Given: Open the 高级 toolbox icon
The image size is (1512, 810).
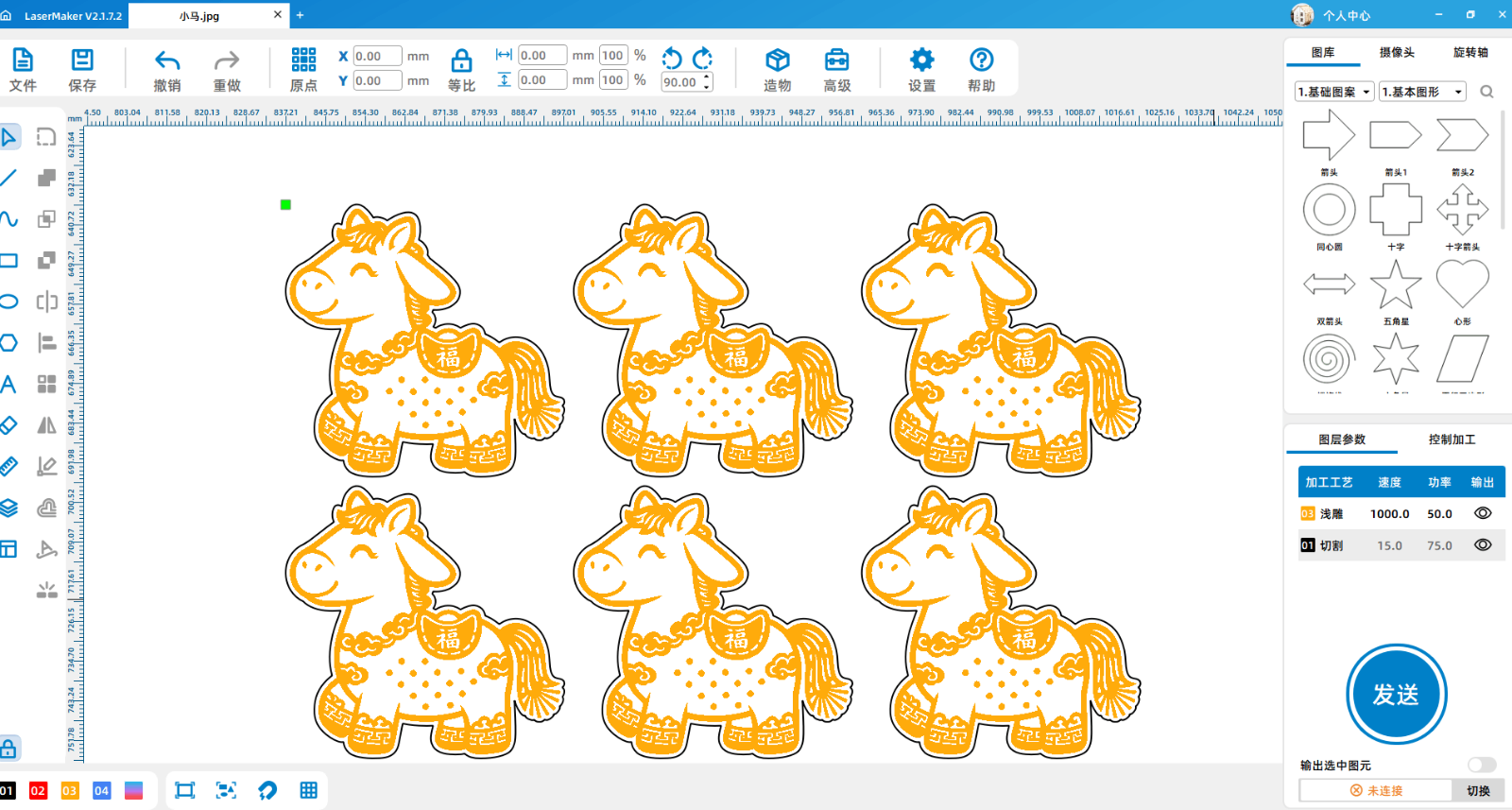Looking at the screenshot, I should pyautogui.click(x=836, y=60).
